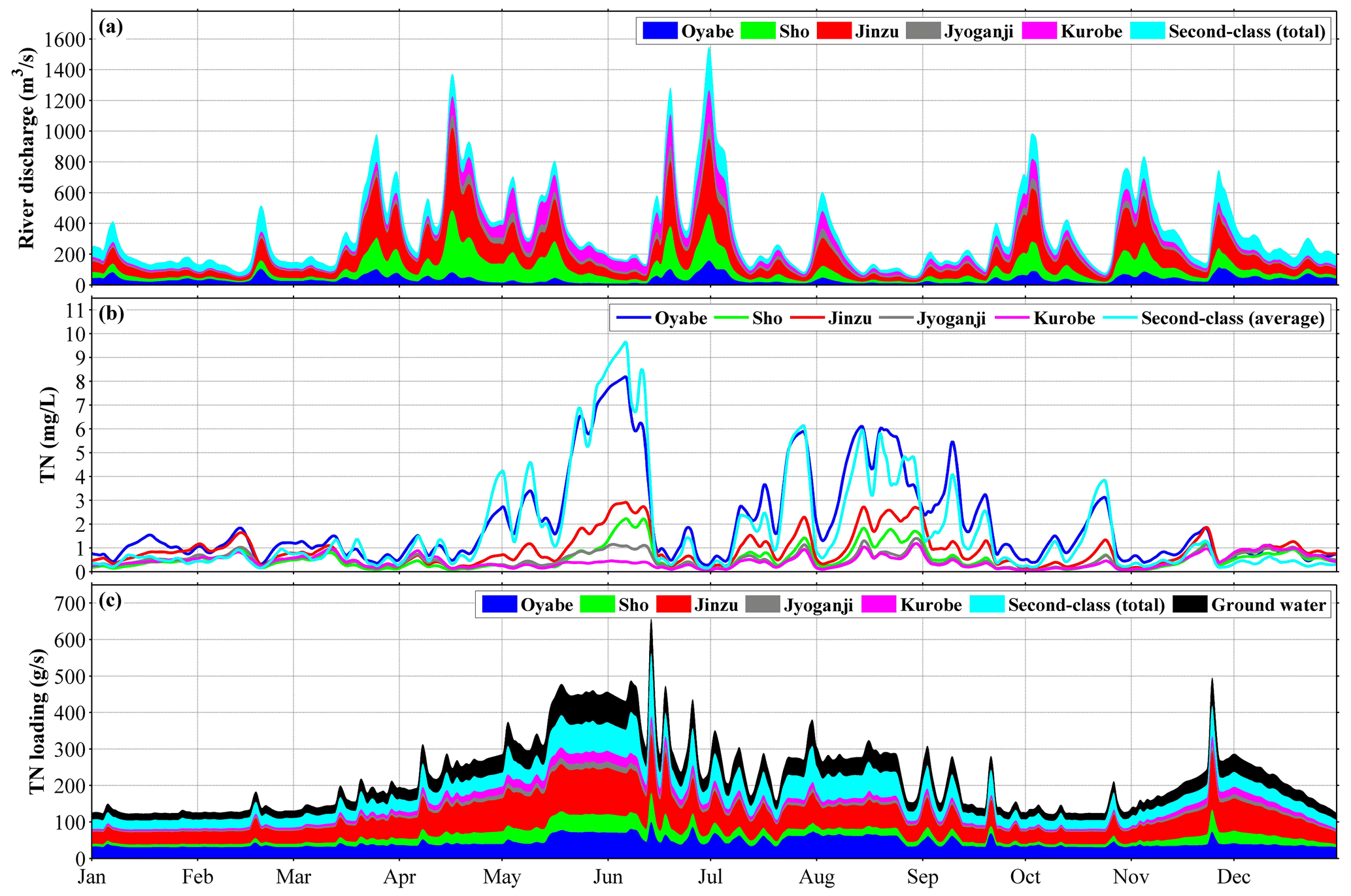Click the "Kurobe" label in panel (c) legend
1351x896 pixels.
[931, 605]
